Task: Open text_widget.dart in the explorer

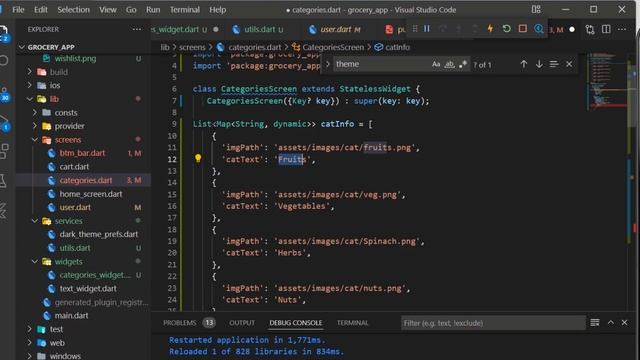Action: tap(88, 289)
